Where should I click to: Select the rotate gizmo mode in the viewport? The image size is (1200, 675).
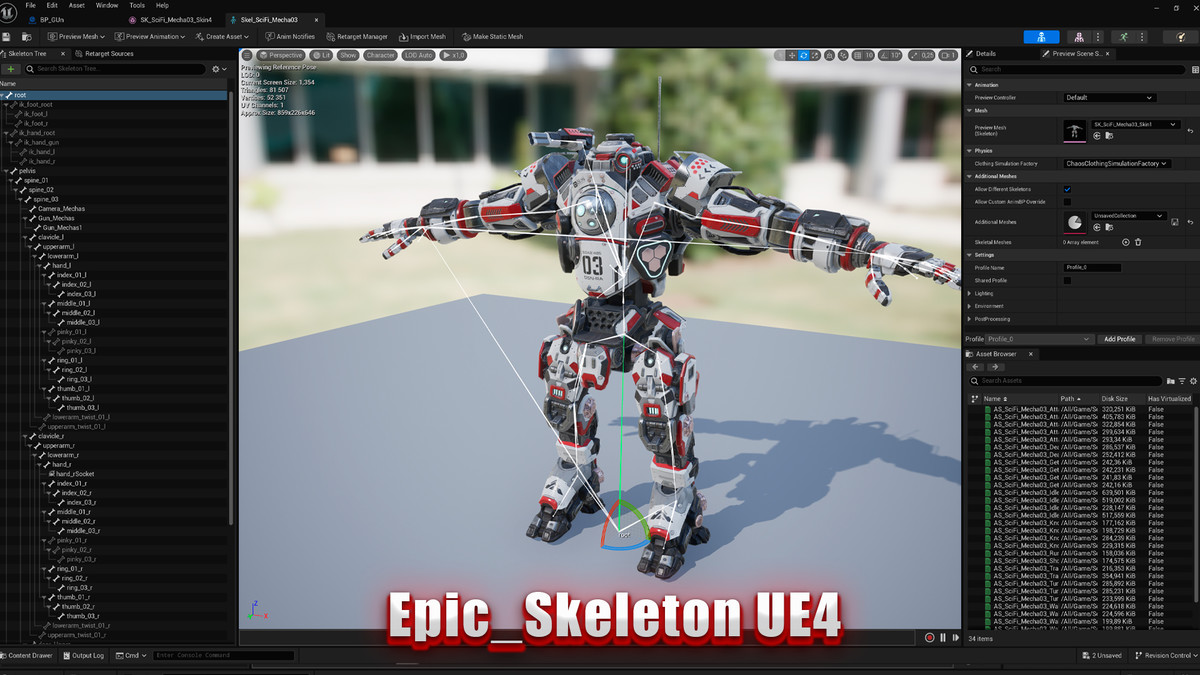point(806,55)
